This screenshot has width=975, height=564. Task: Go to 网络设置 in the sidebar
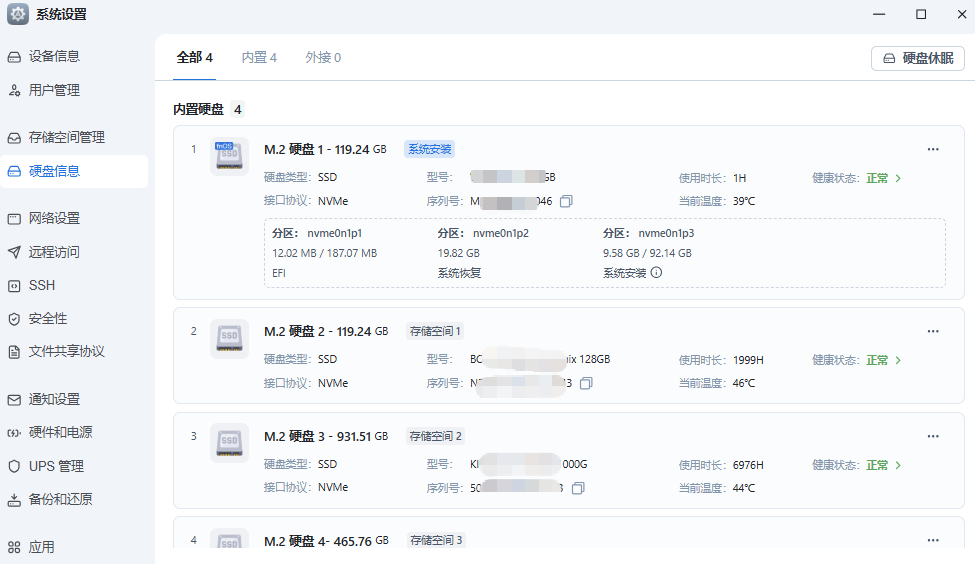pos(54,218)
